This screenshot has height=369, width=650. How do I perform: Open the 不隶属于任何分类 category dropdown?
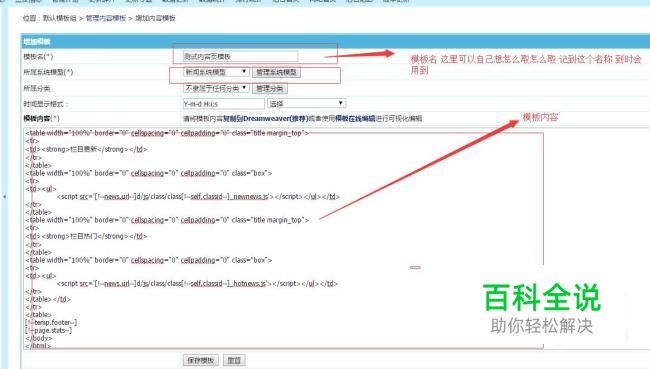(x=216, y=88)
